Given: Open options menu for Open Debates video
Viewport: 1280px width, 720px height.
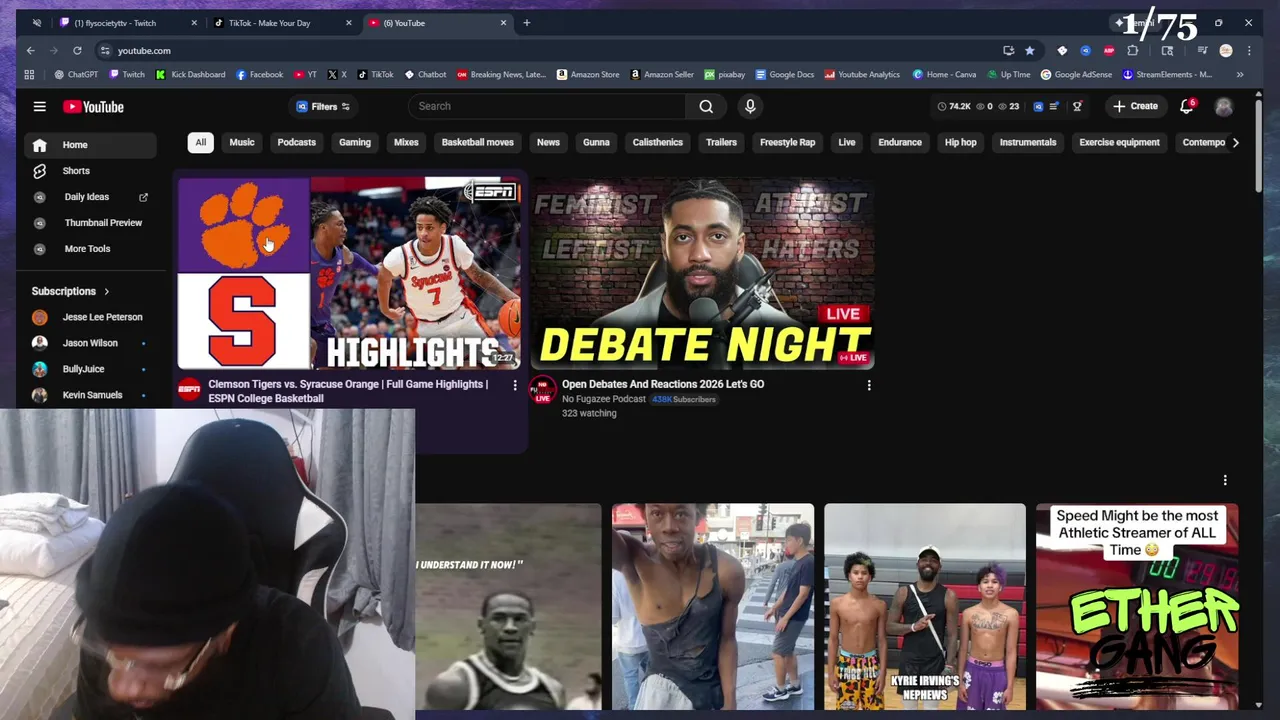Looking at the screenshot, I should click(869, 385).
